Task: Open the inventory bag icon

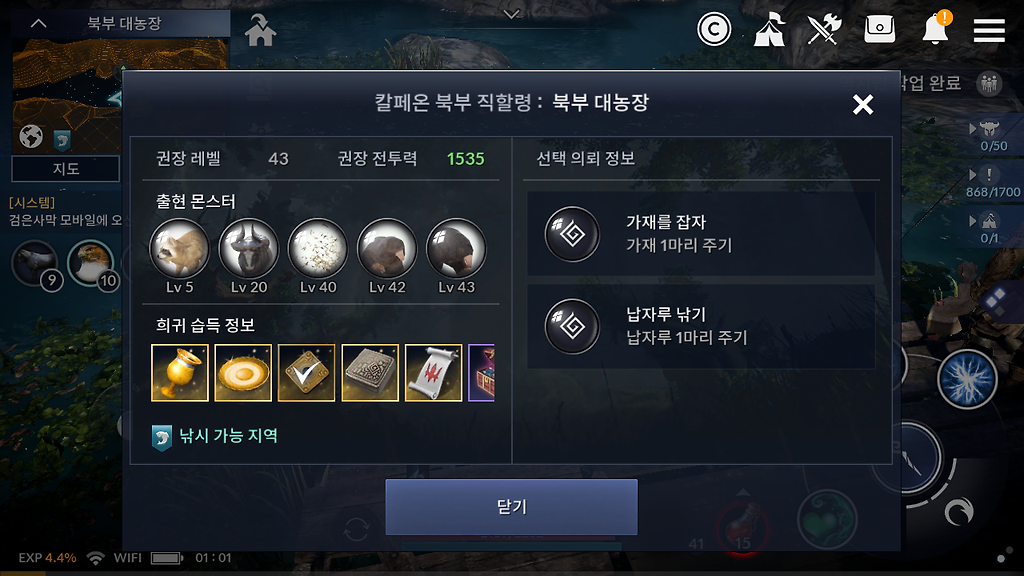Action: click(x=879, y=29)
